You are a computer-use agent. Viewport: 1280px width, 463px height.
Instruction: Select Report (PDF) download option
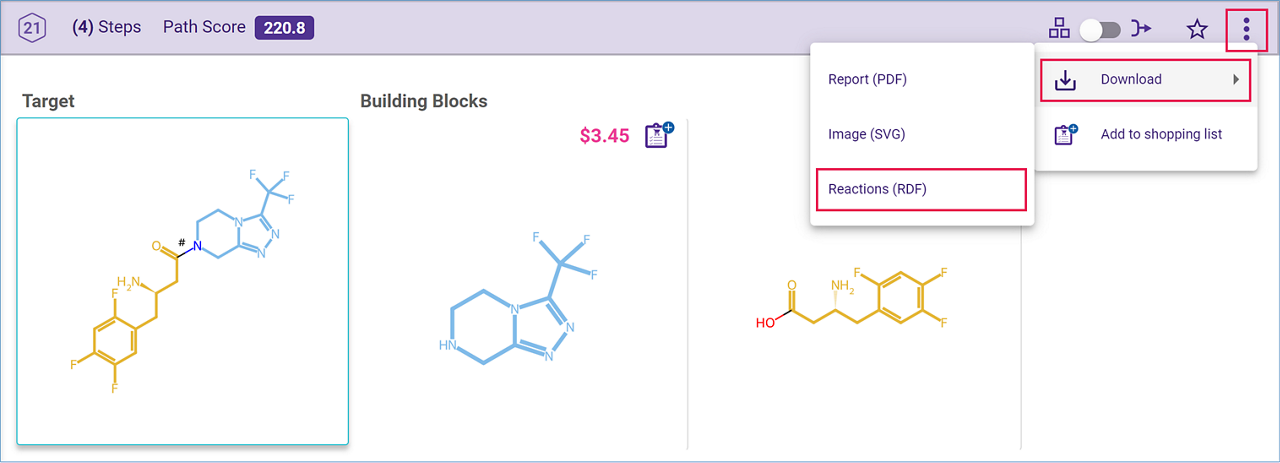coord(867,79)
